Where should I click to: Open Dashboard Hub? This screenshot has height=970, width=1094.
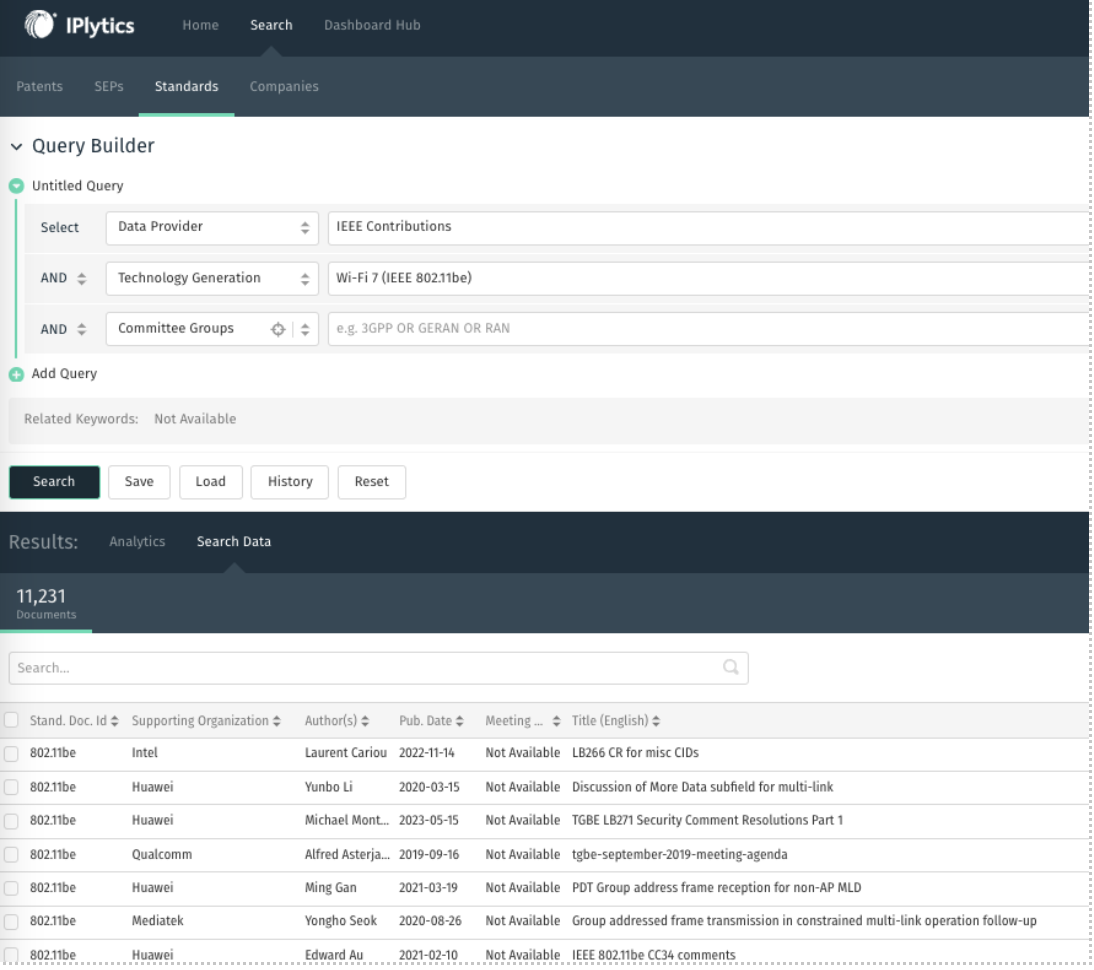372,25
